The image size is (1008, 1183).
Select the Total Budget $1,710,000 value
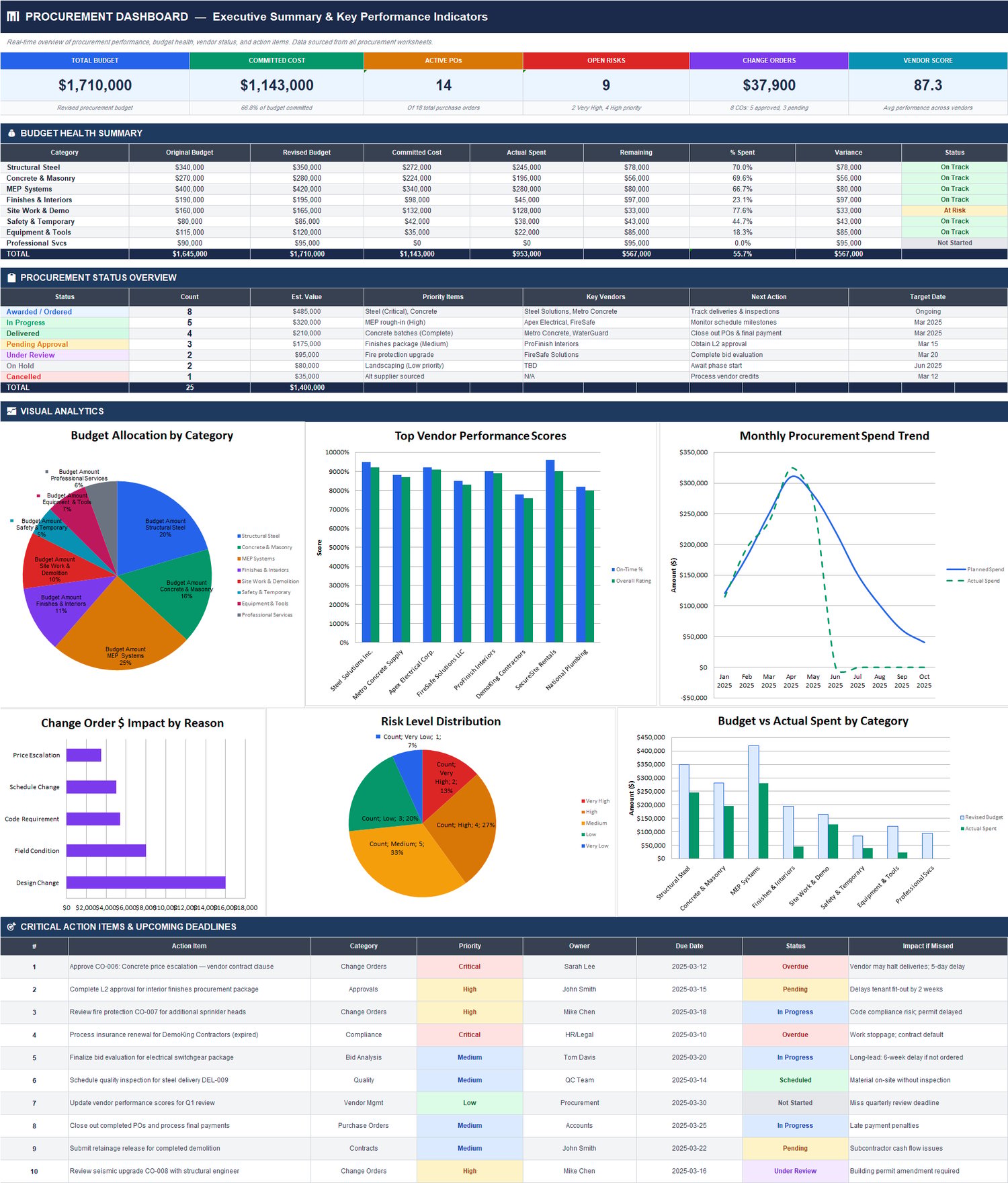click(x=95, y=85)
